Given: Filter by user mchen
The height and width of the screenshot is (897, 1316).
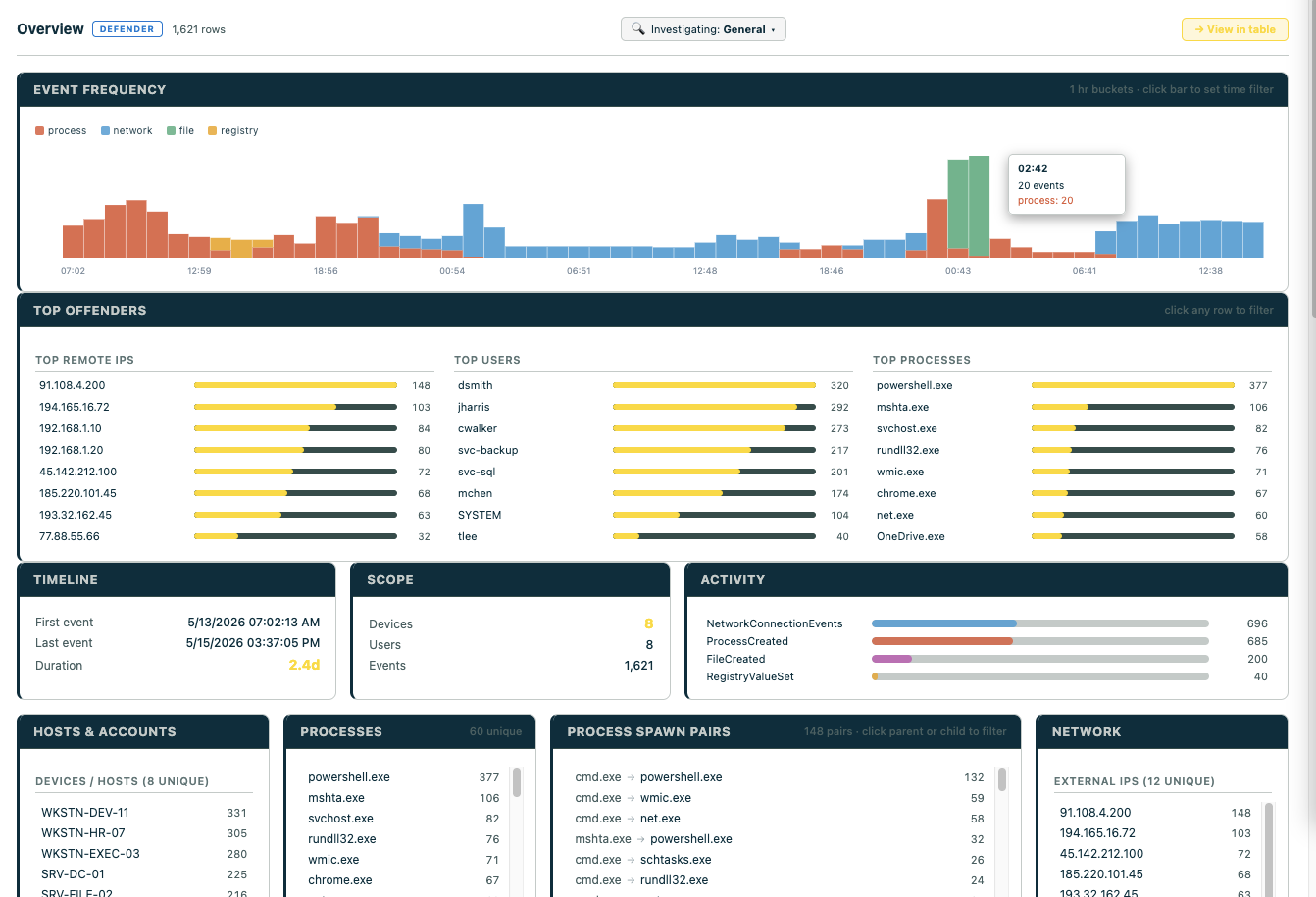Looking at the screenshot, I should pyautogui.click(x=653, y=493).
